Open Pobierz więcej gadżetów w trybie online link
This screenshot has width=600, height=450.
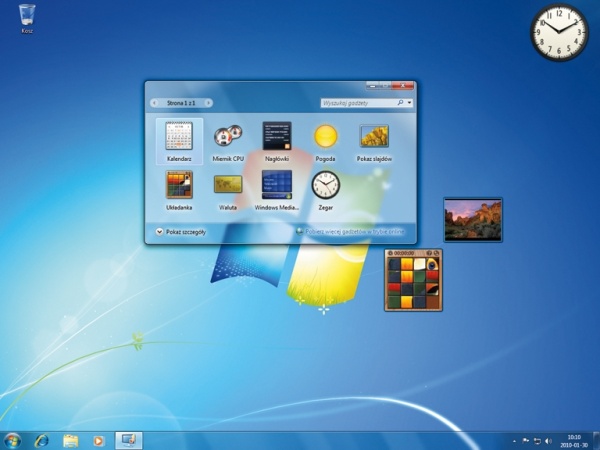click(351, 232)
